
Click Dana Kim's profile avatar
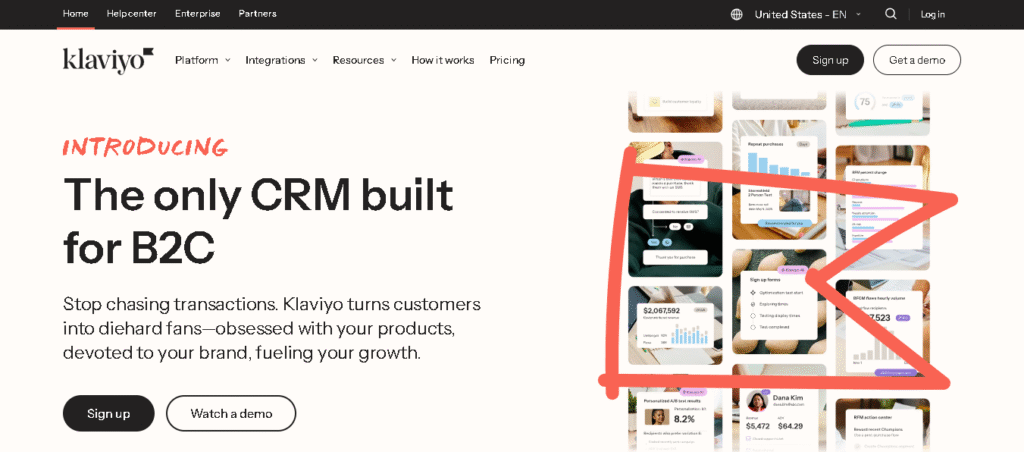click(757, 401)
